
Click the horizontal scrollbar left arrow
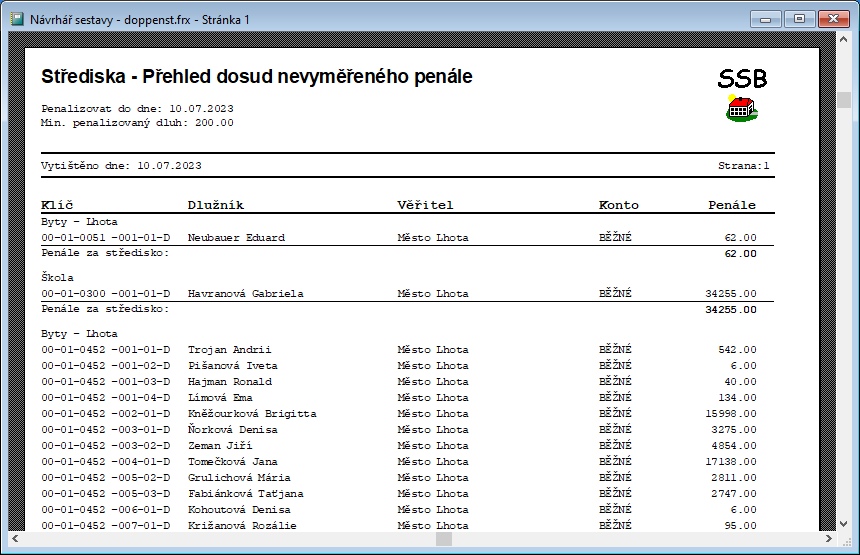16,539
